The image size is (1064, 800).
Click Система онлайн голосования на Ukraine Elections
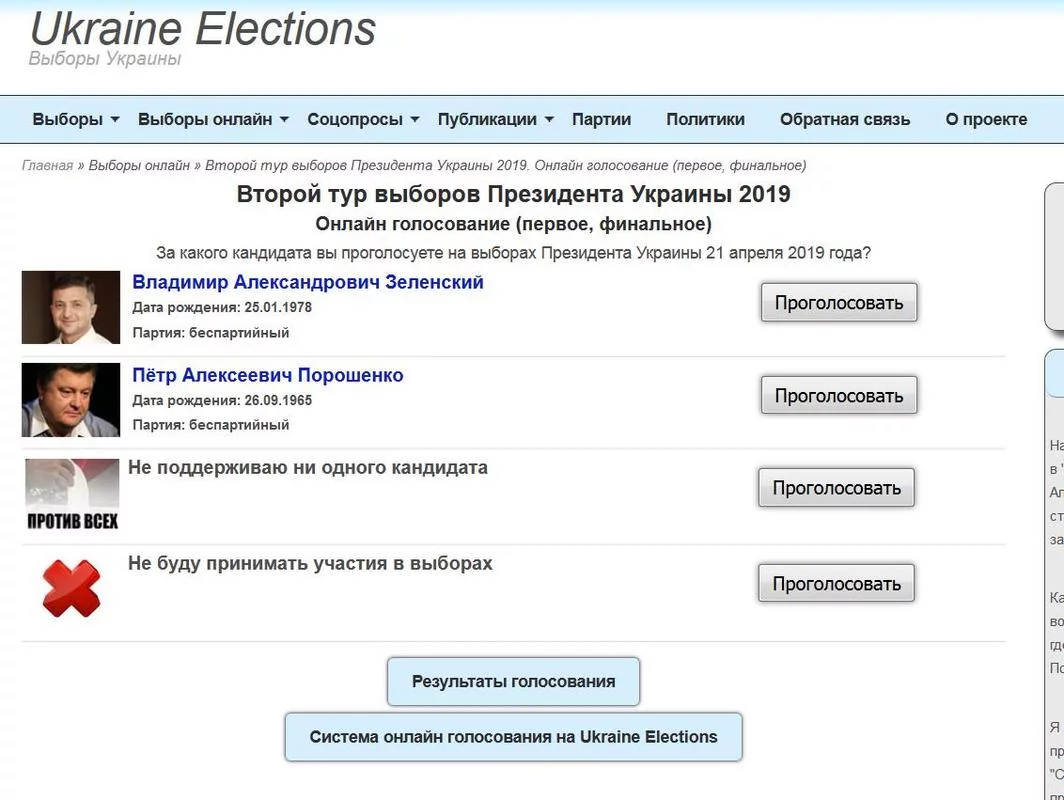pyautogui.click(x=513, y=737)
